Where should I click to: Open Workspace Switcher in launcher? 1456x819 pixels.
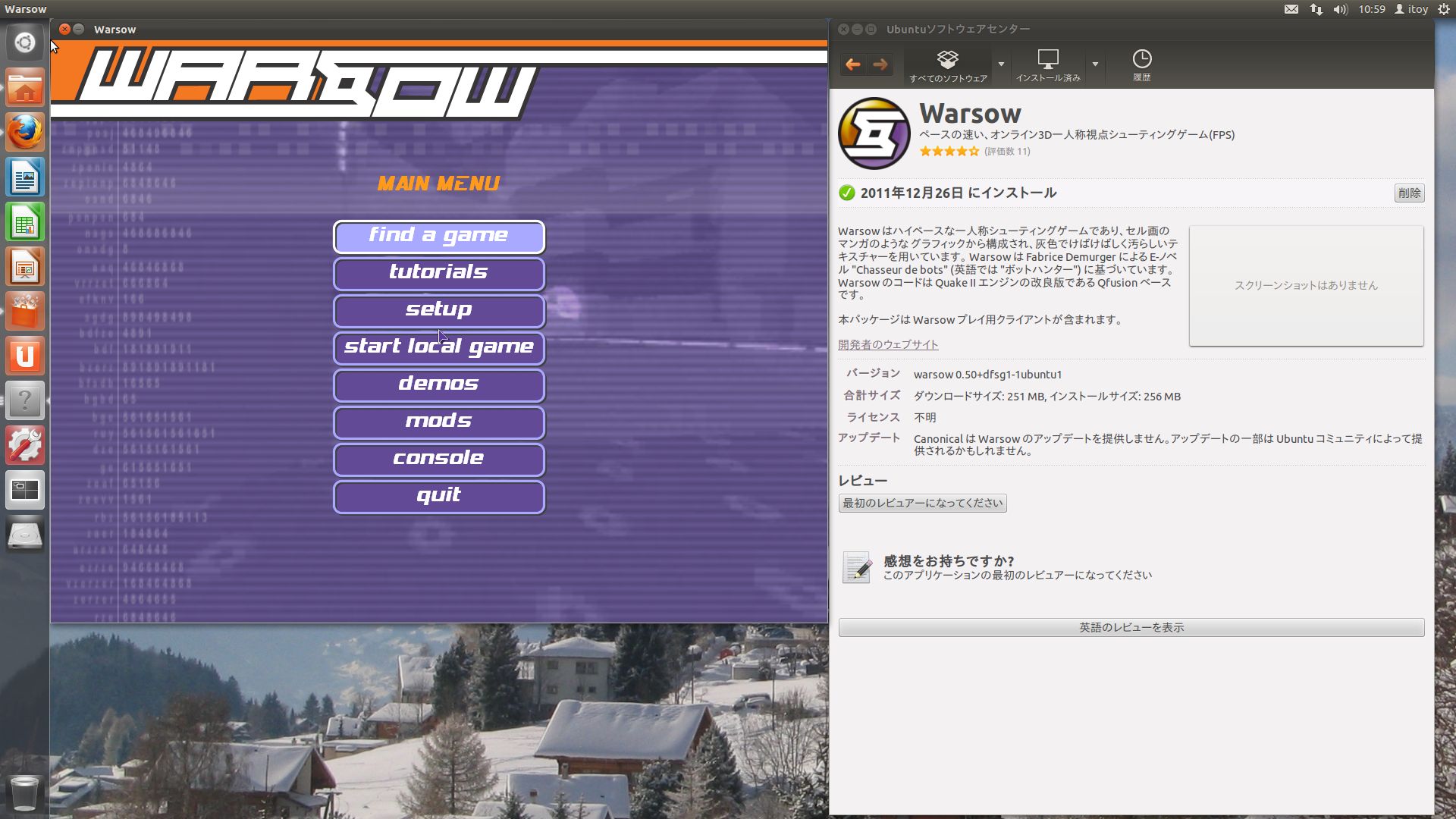pos(24,491)
